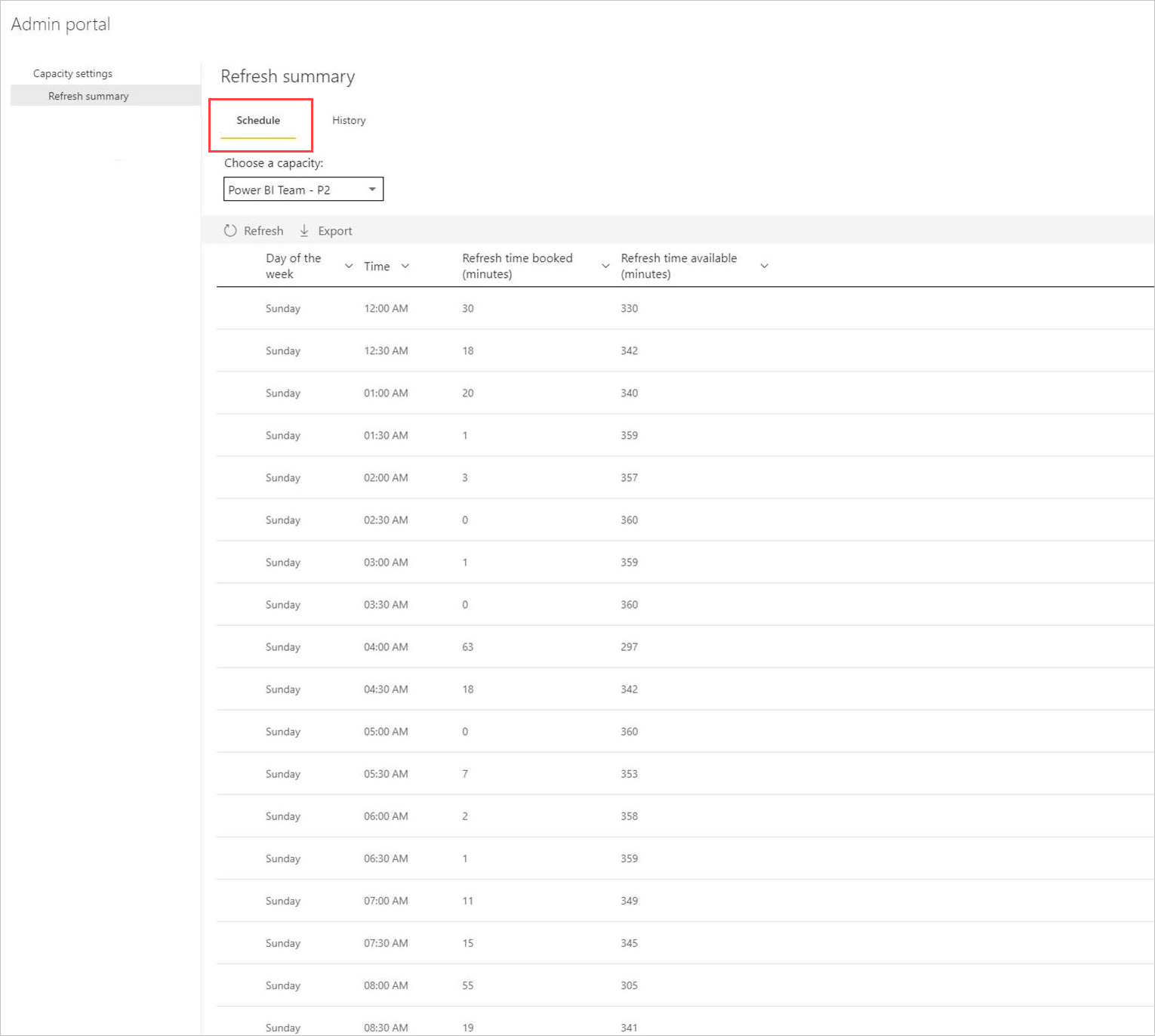Select the 01:00 AM time cell

click(x=386, y=393)
